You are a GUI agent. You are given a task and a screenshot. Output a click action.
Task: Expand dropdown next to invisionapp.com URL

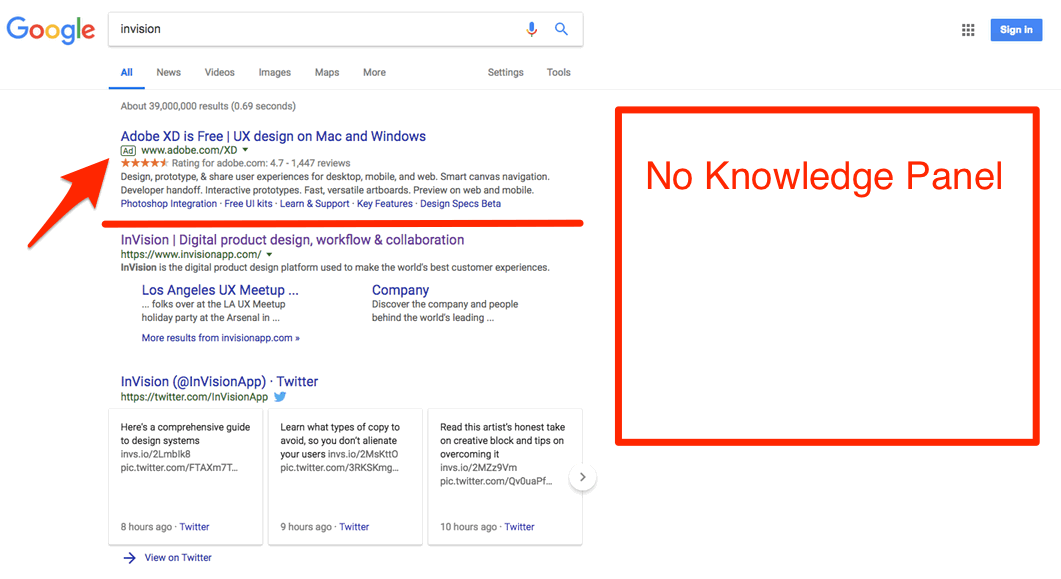point(269,254)
